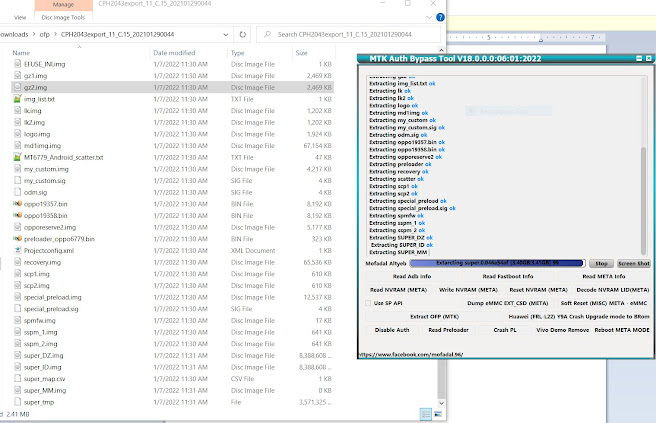Select the img_list.txt file icon
This screenshot has width=656, height=423.
(17, 99)
